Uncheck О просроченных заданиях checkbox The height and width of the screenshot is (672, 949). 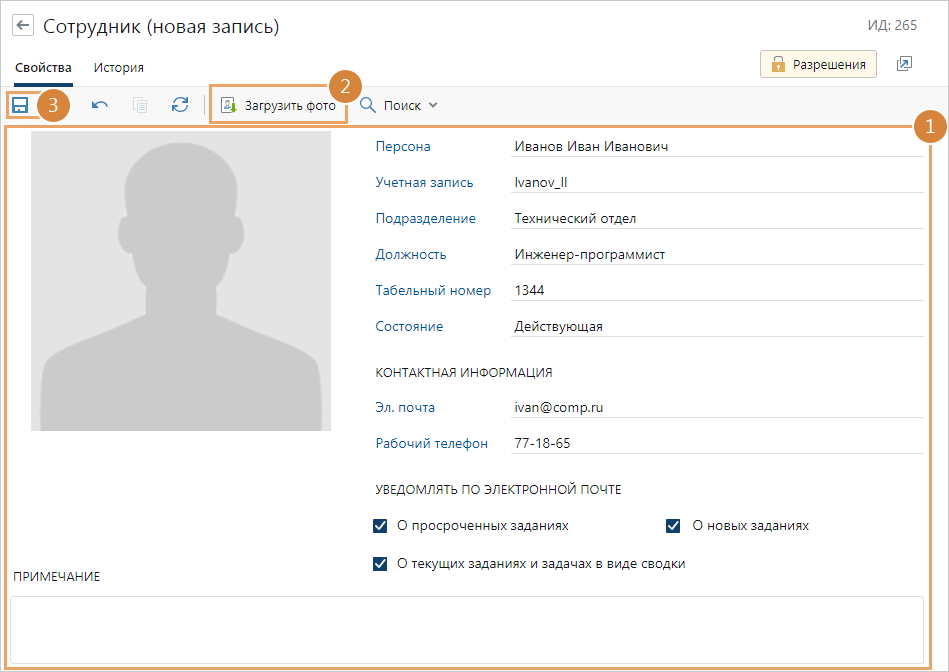[x=380, y=525]
